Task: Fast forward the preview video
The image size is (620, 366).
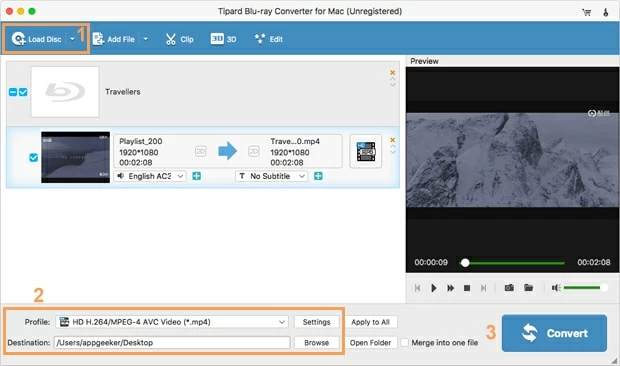Action: pos(450,288)
